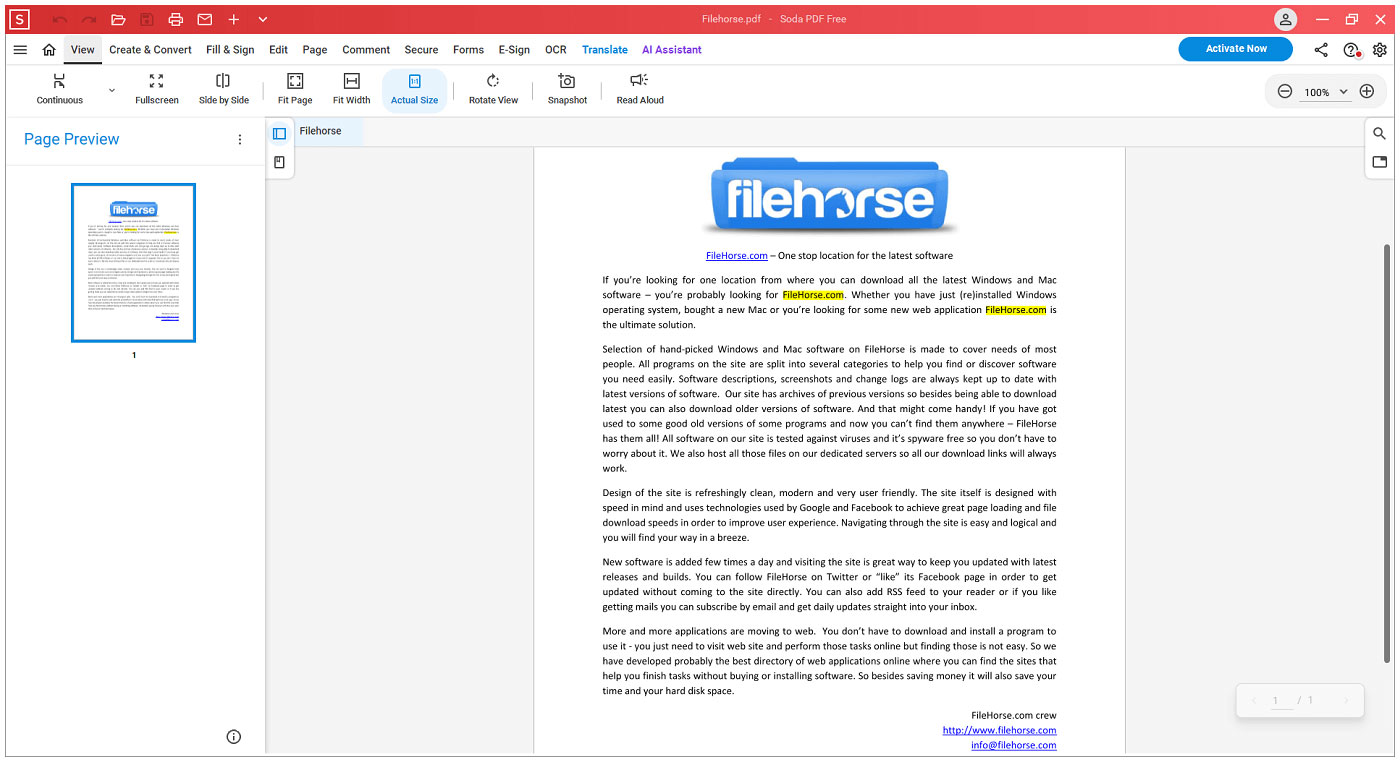
Task: Go to the Home screen icon
Action: (49, 49)
